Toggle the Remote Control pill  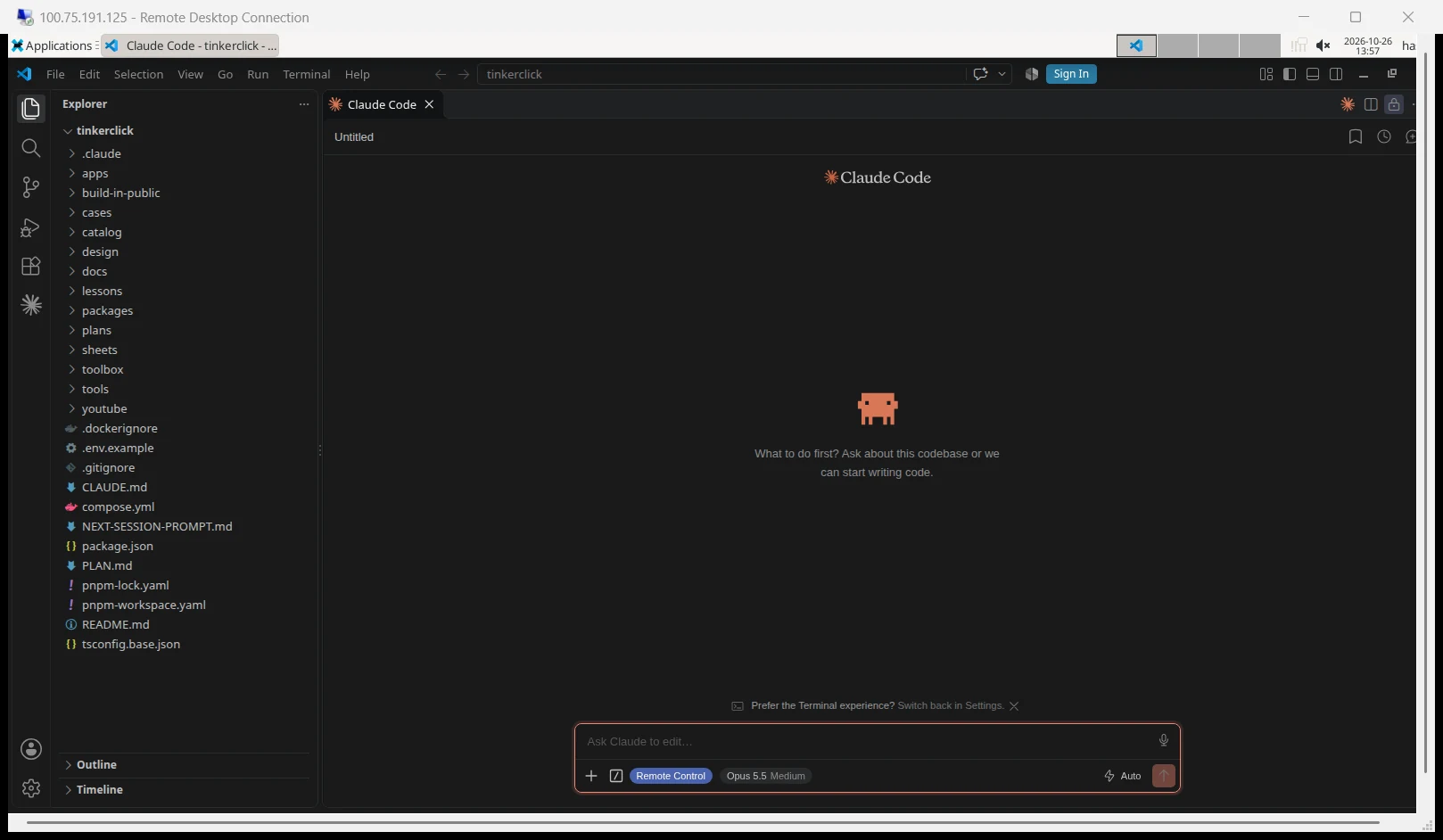click(x=671, y=776)
